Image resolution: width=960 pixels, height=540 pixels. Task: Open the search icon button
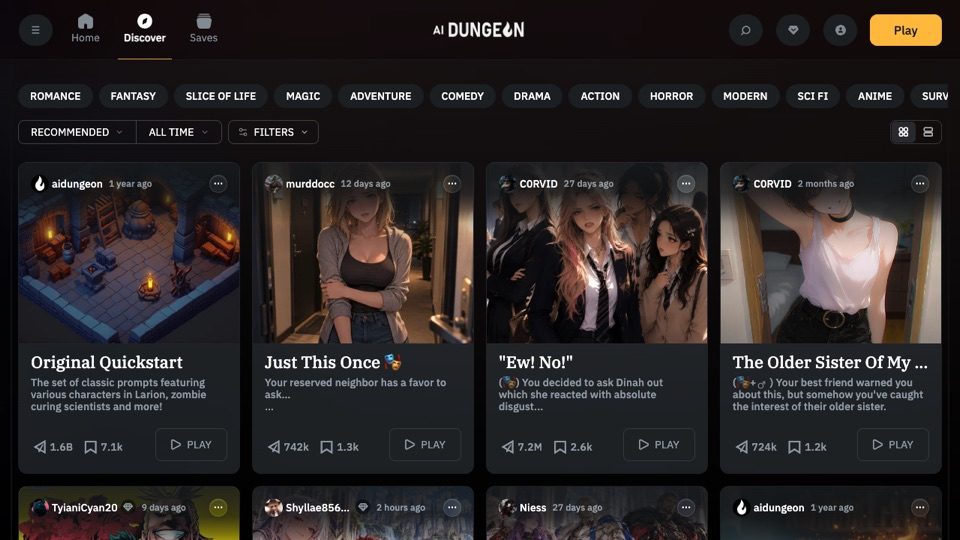pos(746,30)
